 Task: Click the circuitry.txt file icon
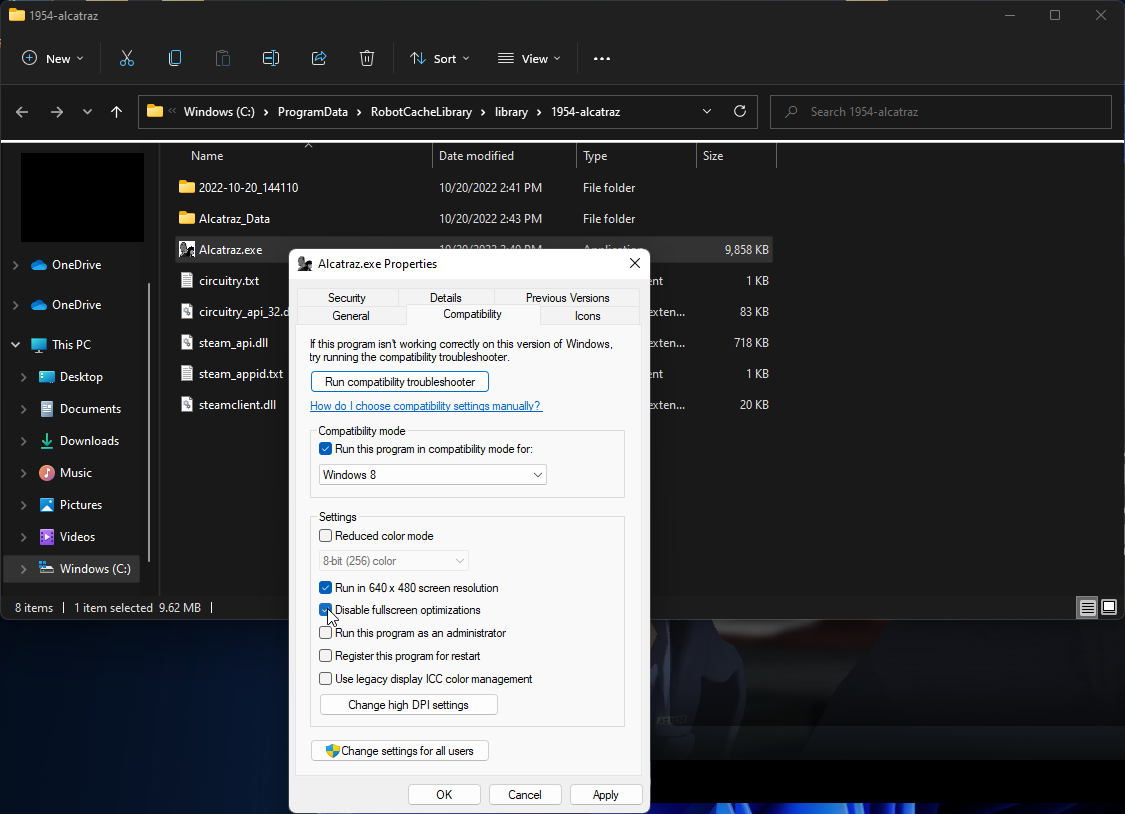point(187,280)
